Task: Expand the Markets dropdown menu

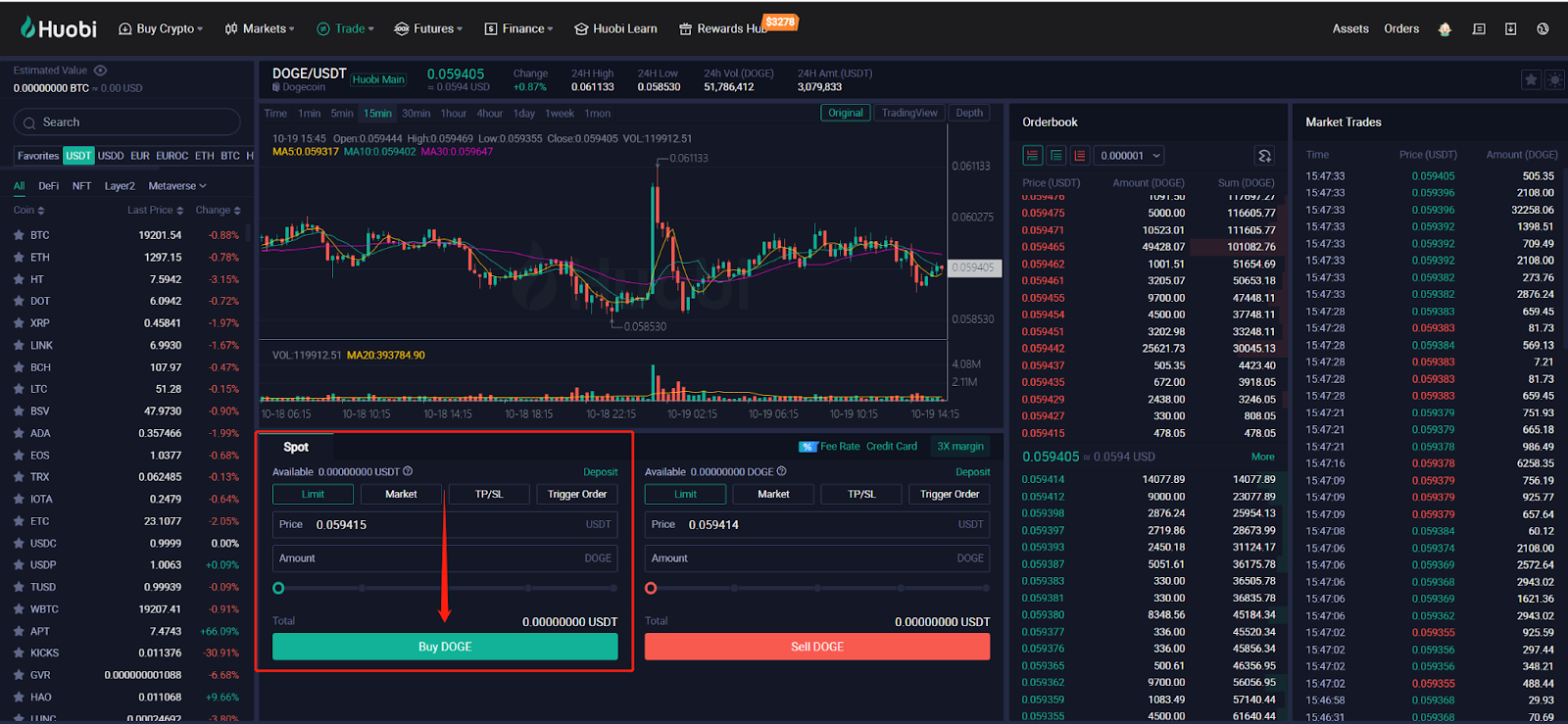Action: point(260,29)
